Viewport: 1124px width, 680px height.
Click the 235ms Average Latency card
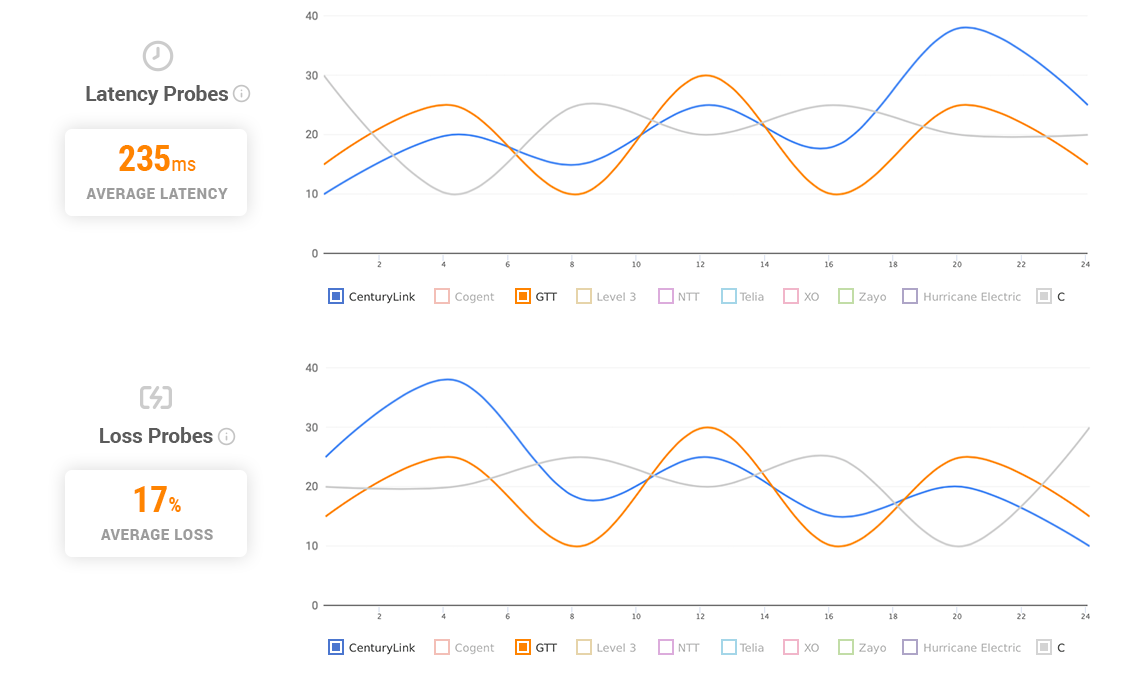click(156, 172)
